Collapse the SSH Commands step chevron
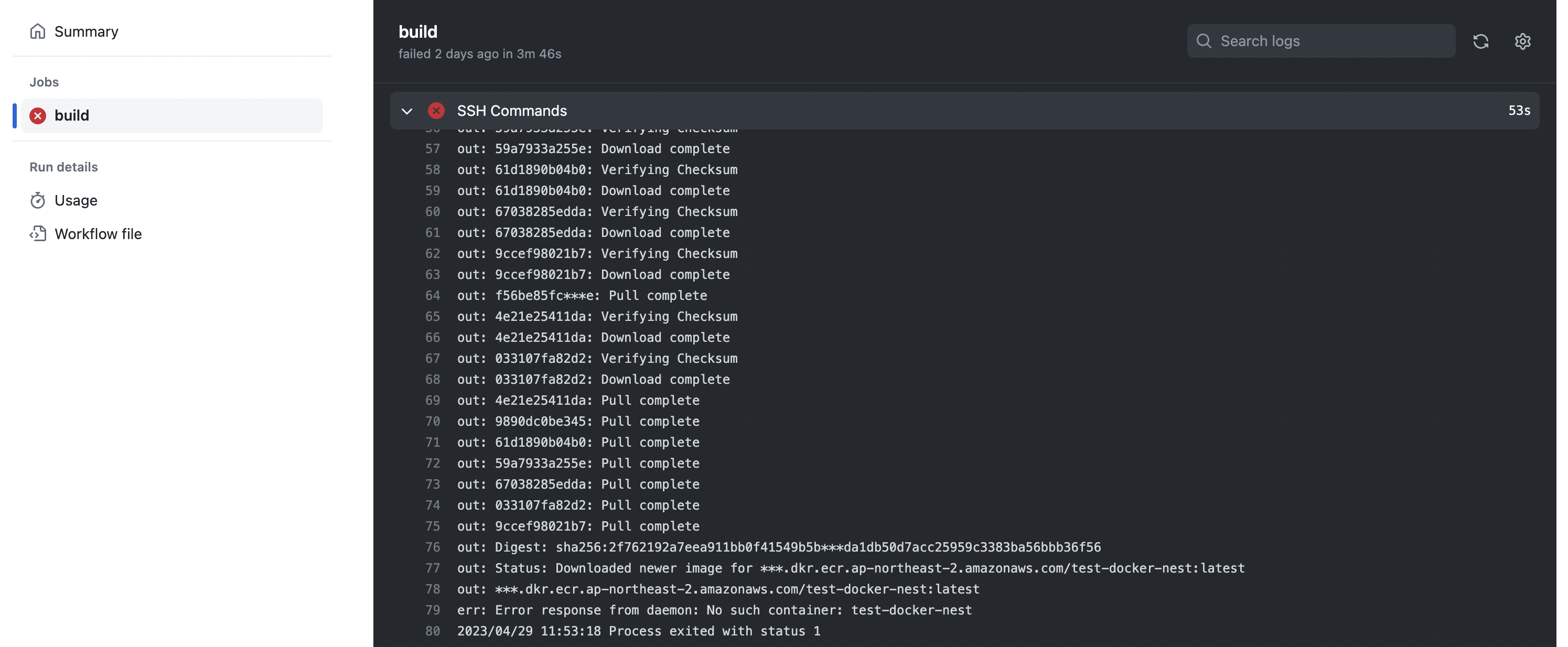The height and width of the screenshot is (647, 1568). (x=406, y=111)
